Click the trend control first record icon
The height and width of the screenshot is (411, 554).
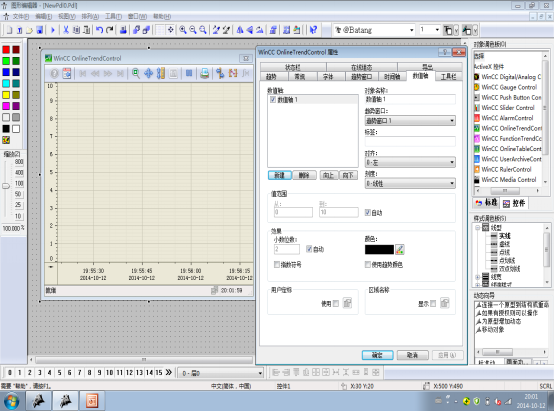83,74
